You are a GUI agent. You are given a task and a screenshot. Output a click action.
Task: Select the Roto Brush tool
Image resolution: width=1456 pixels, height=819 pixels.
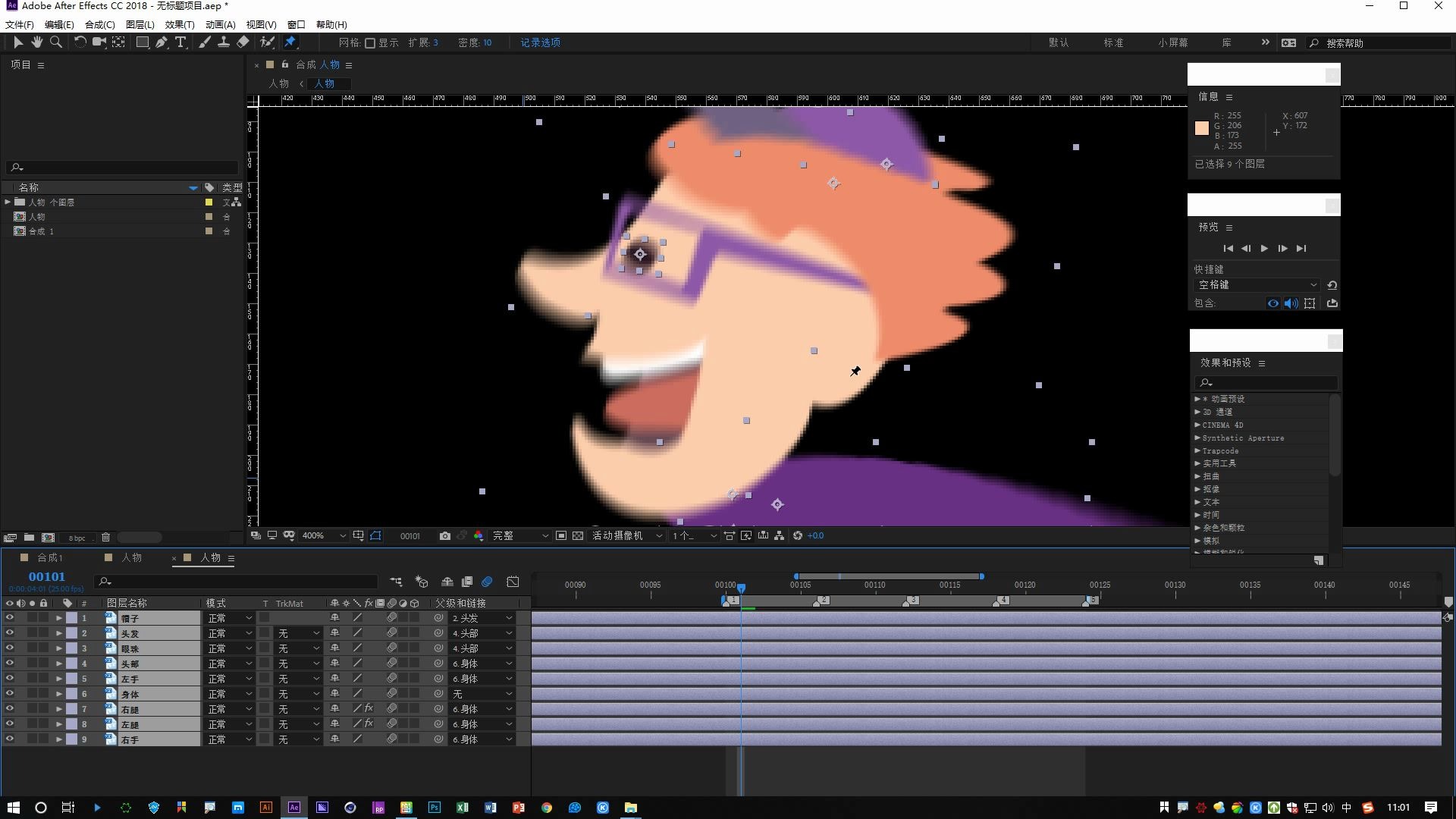[267, 42]
